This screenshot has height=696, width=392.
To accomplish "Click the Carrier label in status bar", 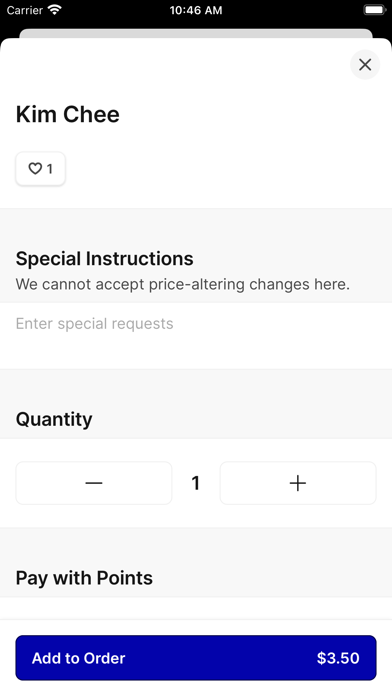I will 24,10.
